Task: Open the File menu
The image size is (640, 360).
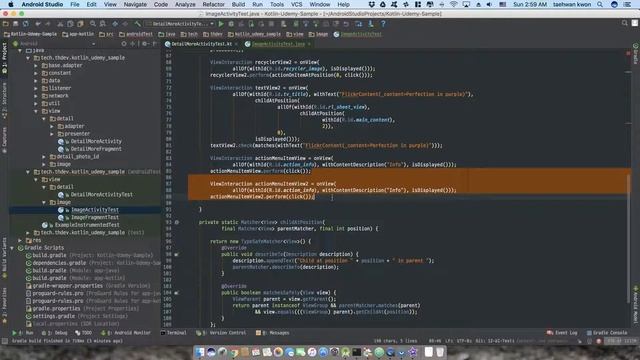Action: pos(75,4)
